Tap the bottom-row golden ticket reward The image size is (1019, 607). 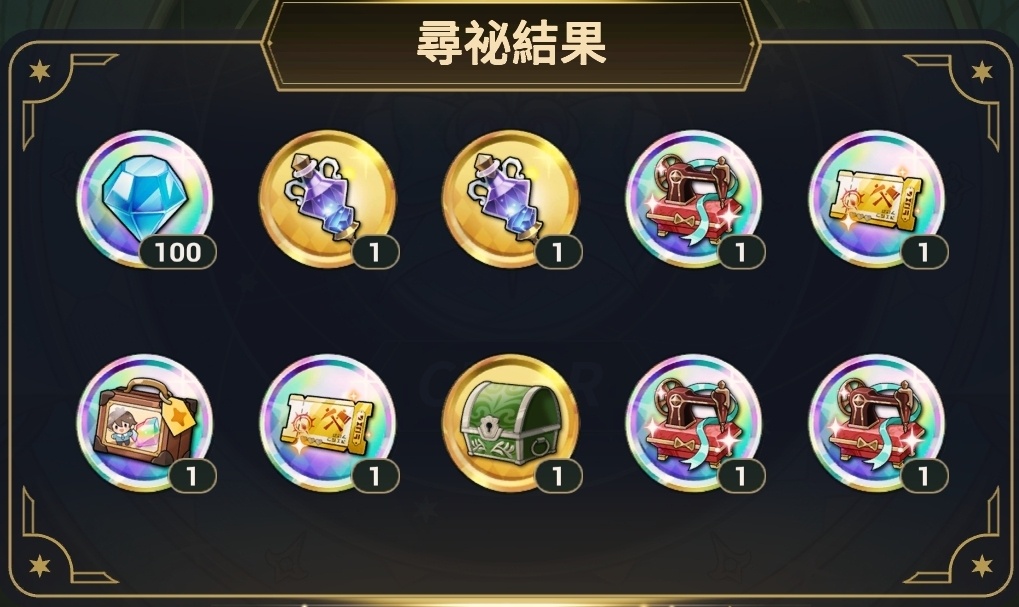(328, 422)
